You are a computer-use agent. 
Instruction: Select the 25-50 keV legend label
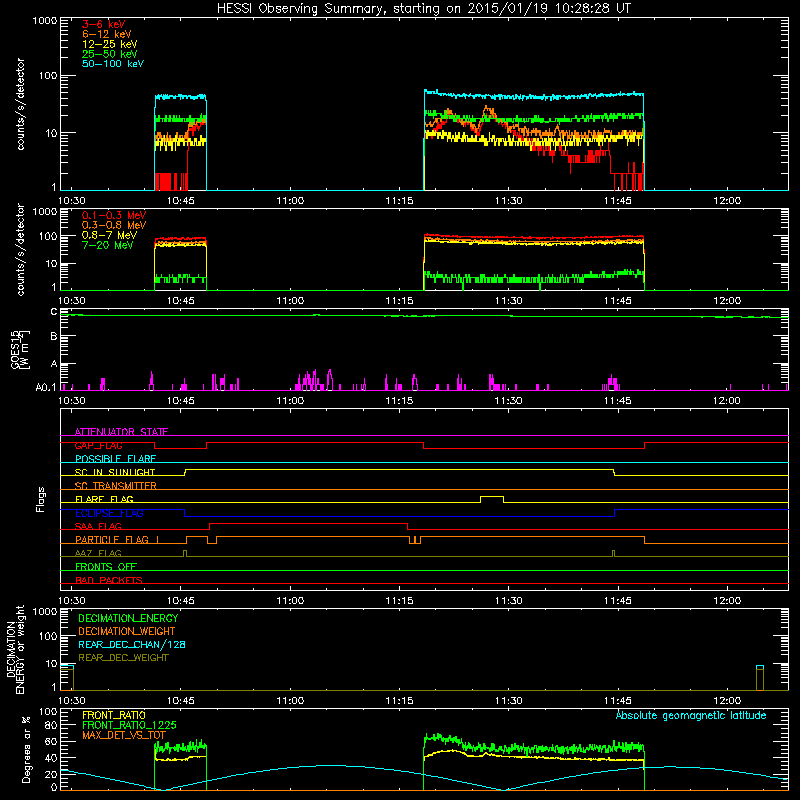110,54
